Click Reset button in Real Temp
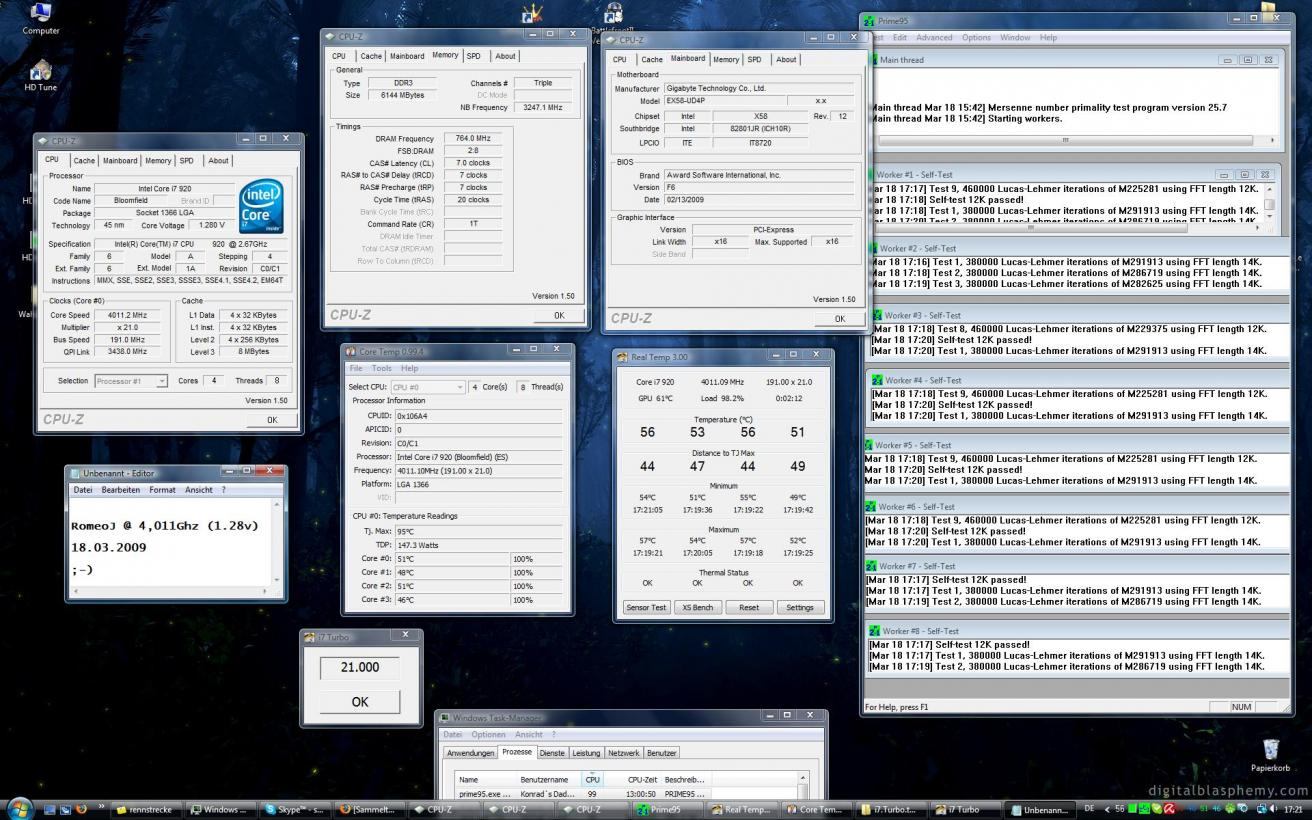The height and width of the screenshot is (820, 1312). pyautogui.click(x=748, y=607)
